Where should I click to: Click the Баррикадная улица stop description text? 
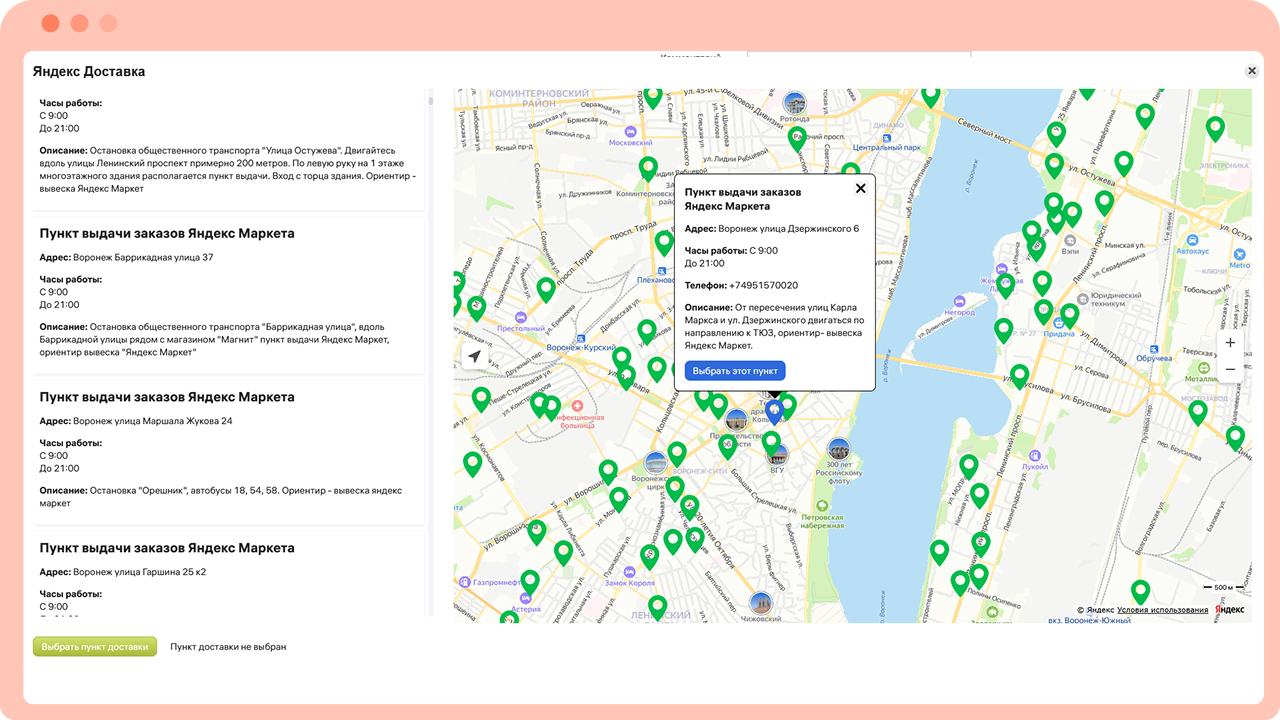(x=215, y=340)
